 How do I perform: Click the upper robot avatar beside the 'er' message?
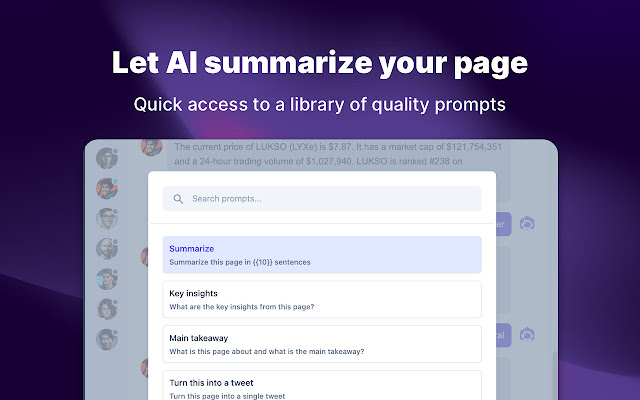[527, 223]
